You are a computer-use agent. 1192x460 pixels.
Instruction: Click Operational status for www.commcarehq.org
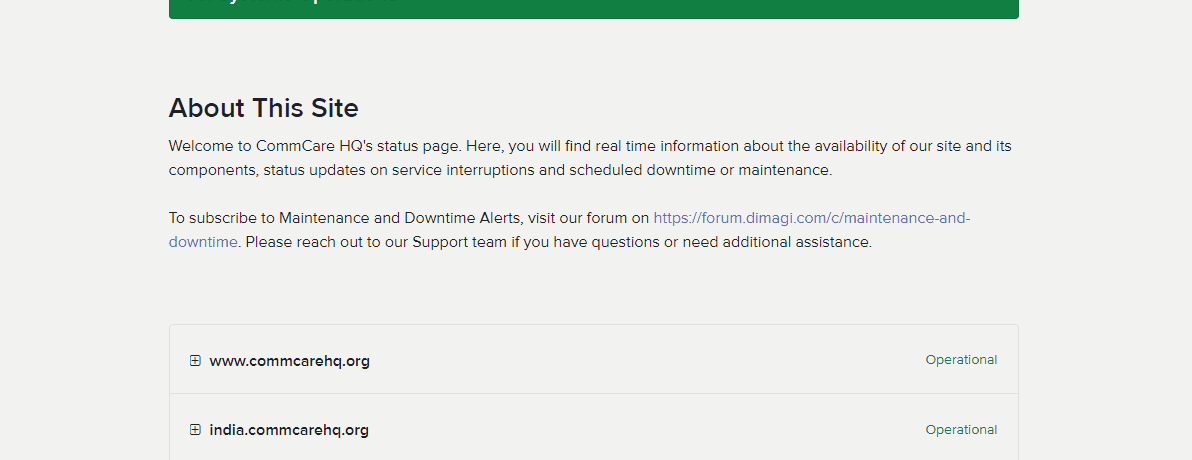click(961, 360)
